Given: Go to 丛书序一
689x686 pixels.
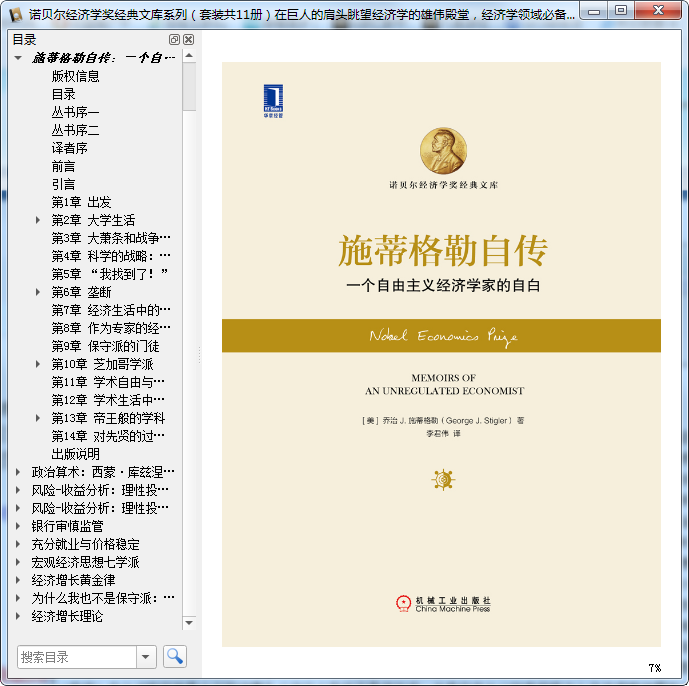Looking at the screenshot, I should click(76, 112).
